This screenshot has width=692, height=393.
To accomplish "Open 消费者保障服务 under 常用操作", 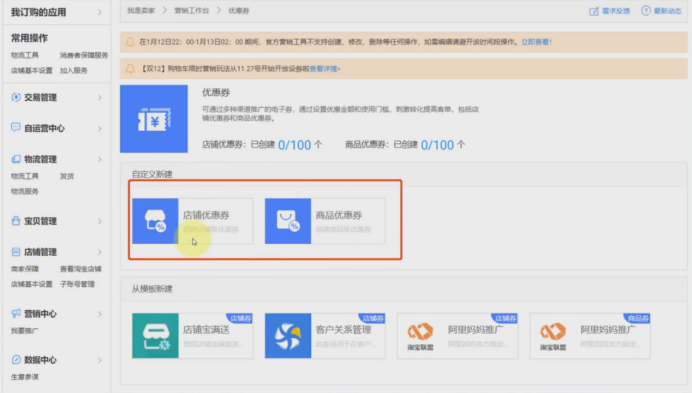I will point(84,55).
